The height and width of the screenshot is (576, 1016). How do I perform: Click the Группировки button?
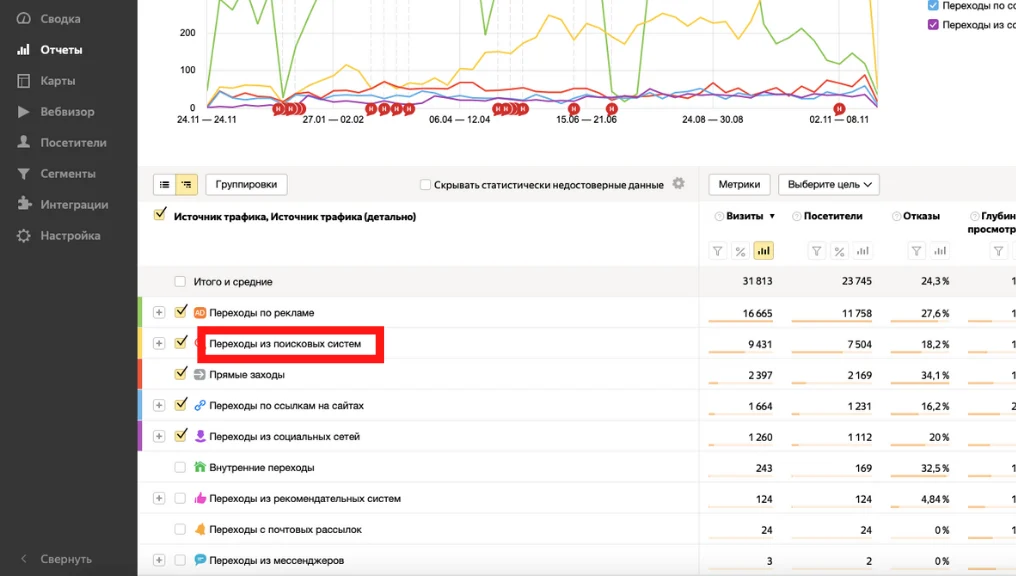[x=246, y=185]
